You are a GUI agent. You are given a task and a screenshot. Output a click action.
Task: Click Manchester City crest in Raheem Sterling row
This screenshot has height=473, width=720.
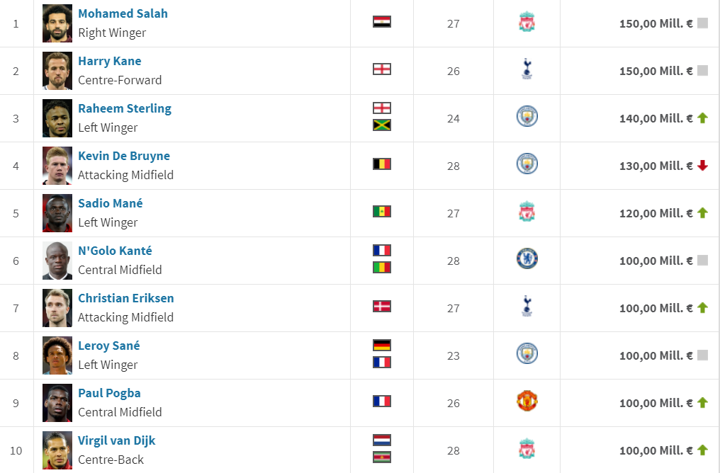point(527,117)
